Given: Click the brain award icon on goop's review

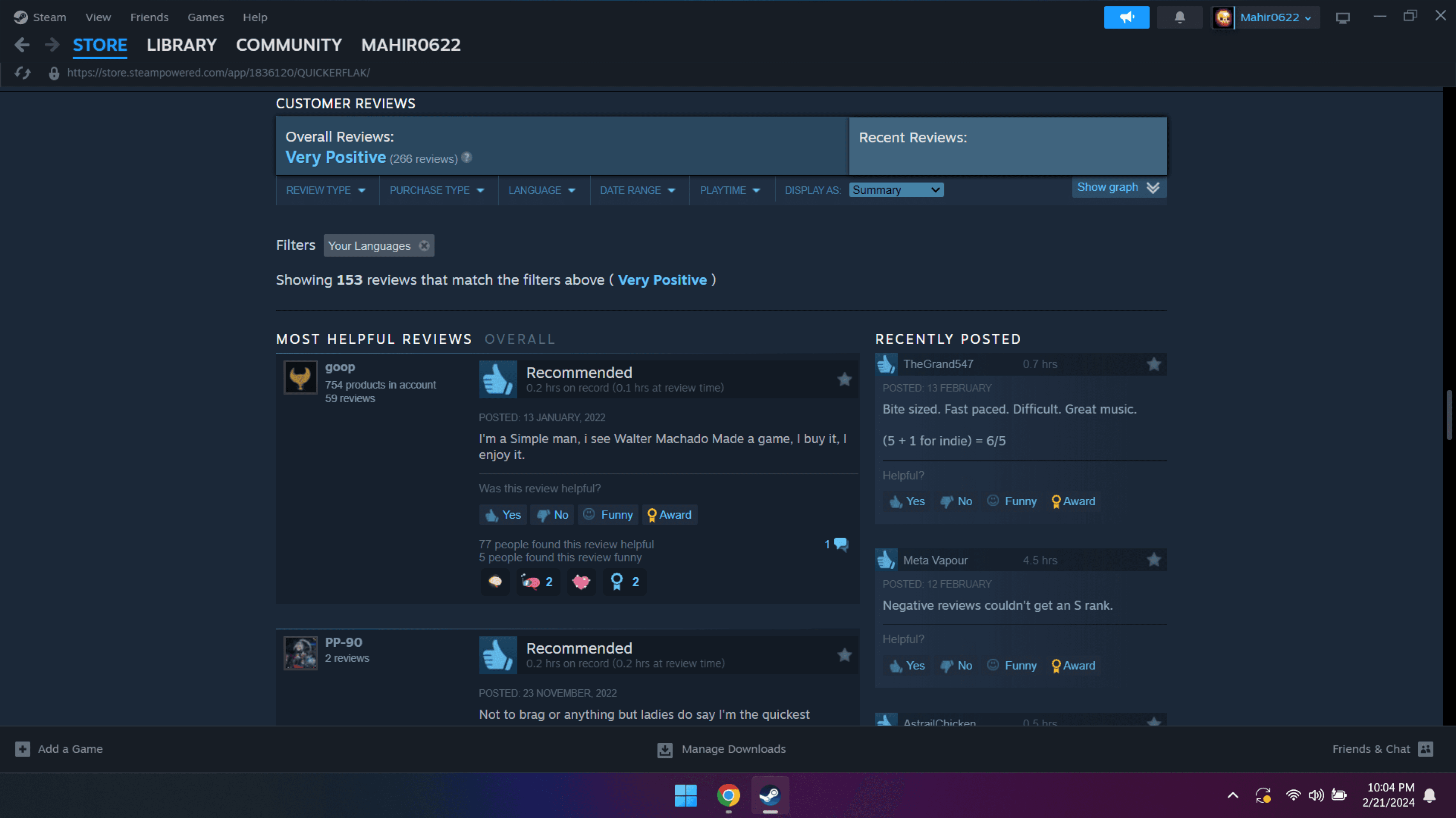Looking at the screenshot, I should (x=495, y=581).
